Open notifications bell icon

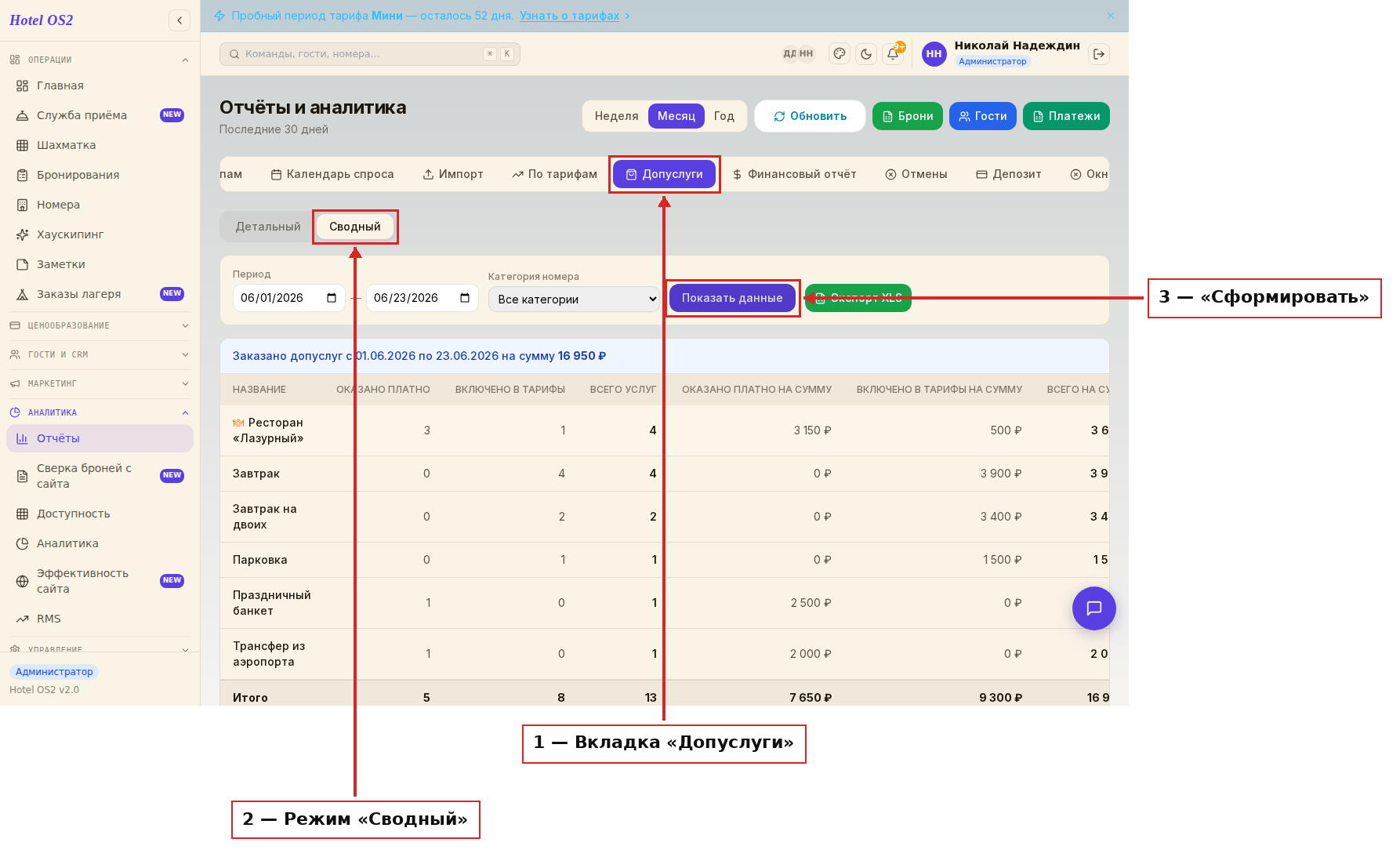pyautogui.click(x=893, y=54)
